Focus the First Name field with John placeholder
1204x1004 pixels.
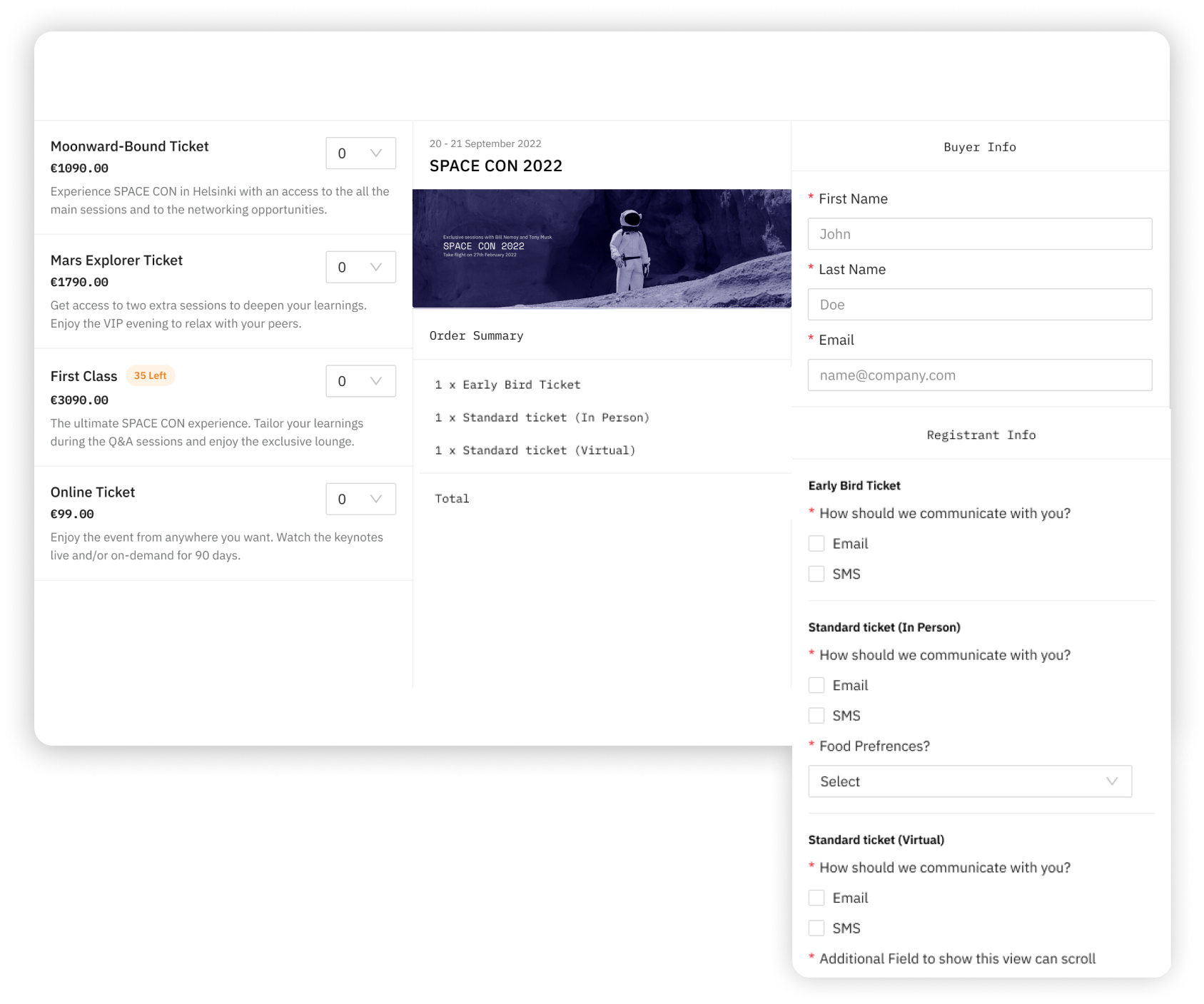click(980, 234)
